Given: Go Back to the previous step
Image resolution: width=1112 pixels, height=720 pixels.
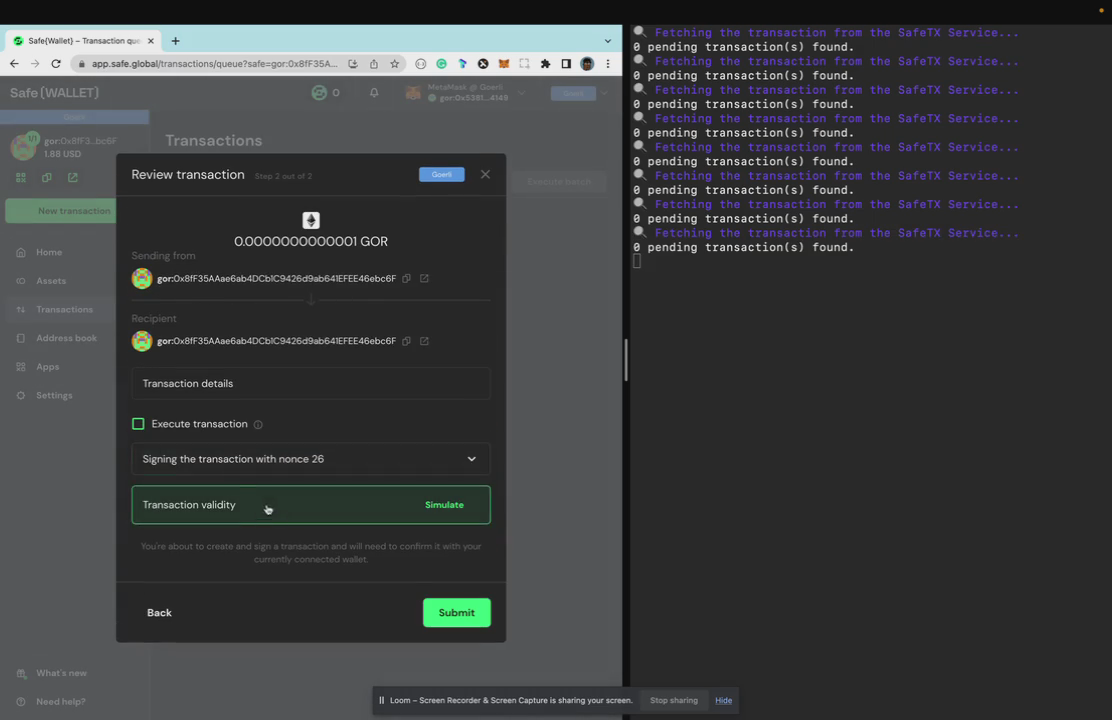Looking at the screenshot, I should click(160, 613).
